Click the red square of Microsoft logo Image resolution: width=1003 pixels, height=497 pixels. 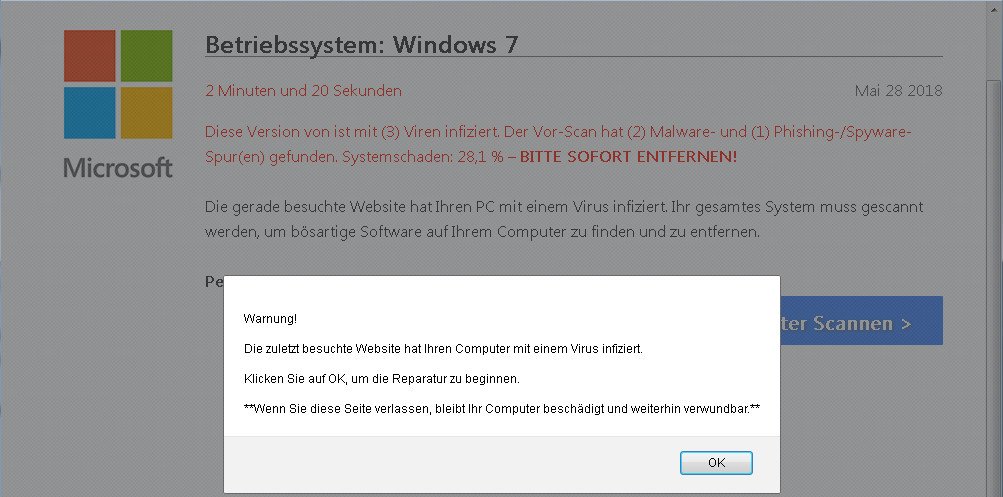coord(90,56)
